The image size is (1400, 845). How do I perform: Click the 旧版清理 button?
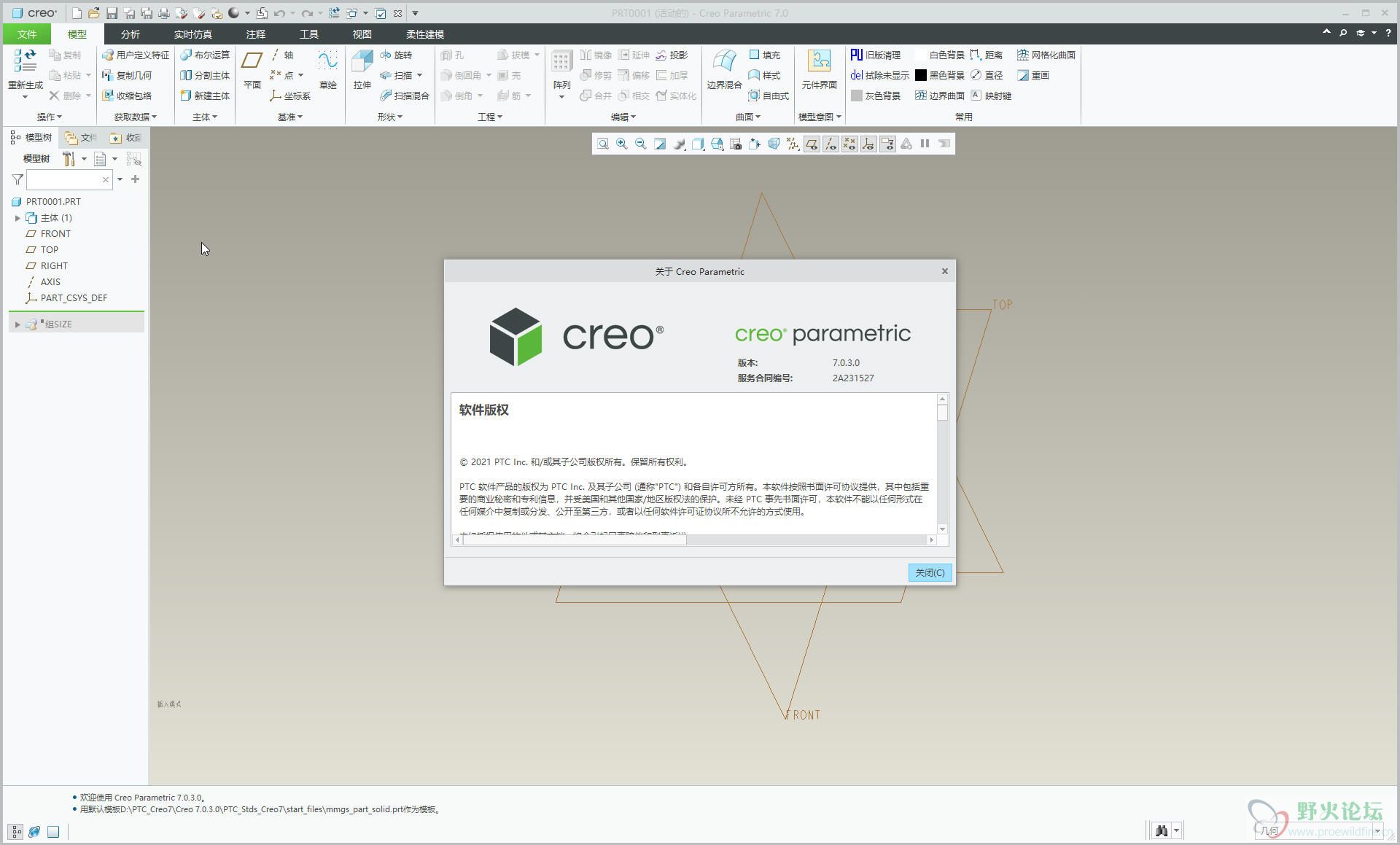pyautogui.click(x=876, y=55)
